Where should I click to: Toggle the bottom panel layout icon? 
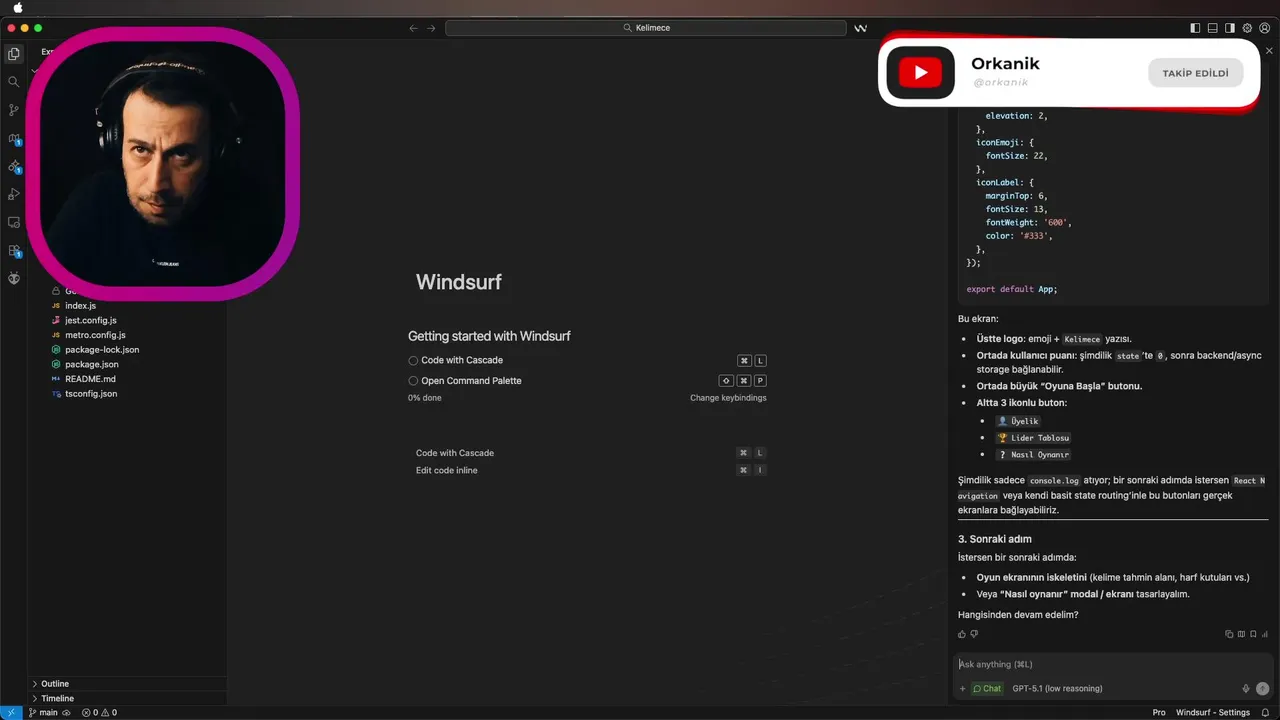[1212, 28]
